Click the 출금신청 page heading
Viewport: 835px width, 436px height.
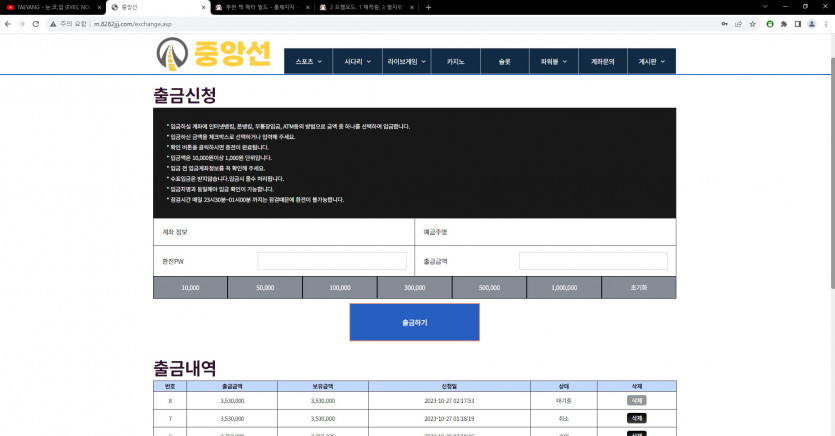184,95
